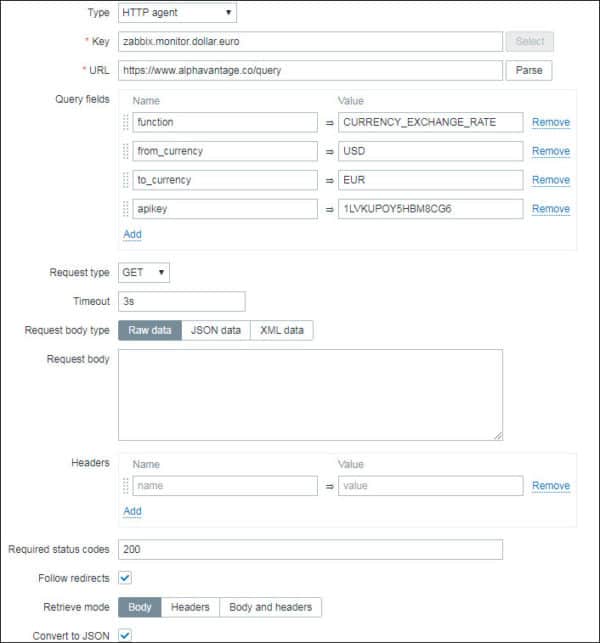The height and width of the screenshot is (643, 600).
Task: Switch Retrieve mode to Headers
Action: tap(190, 607)
